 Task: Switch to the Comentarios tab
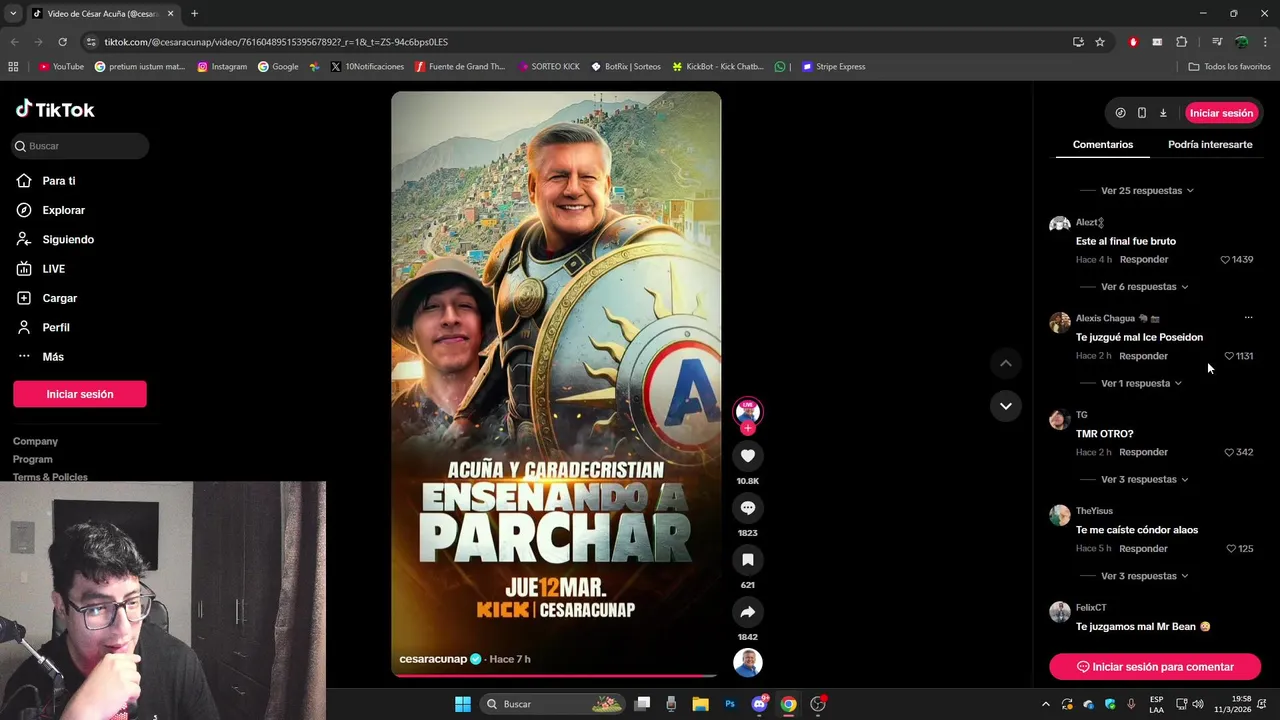(1103, 145)
